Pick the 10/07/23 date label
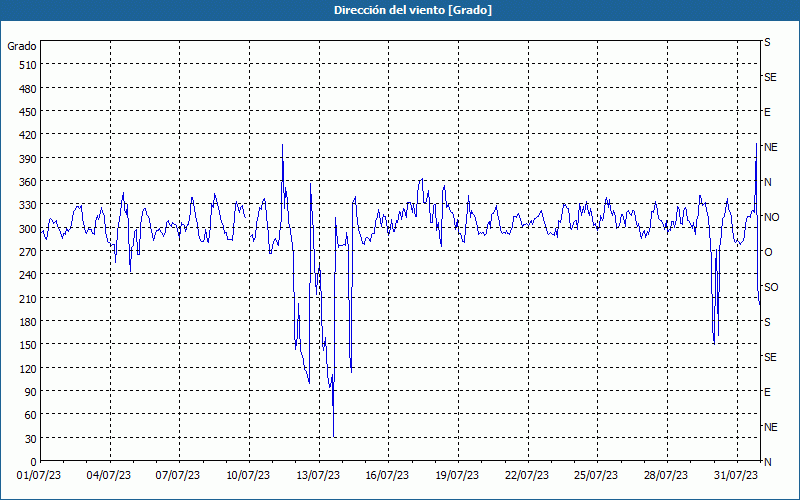Screen dimensions: 800x500 248,476
